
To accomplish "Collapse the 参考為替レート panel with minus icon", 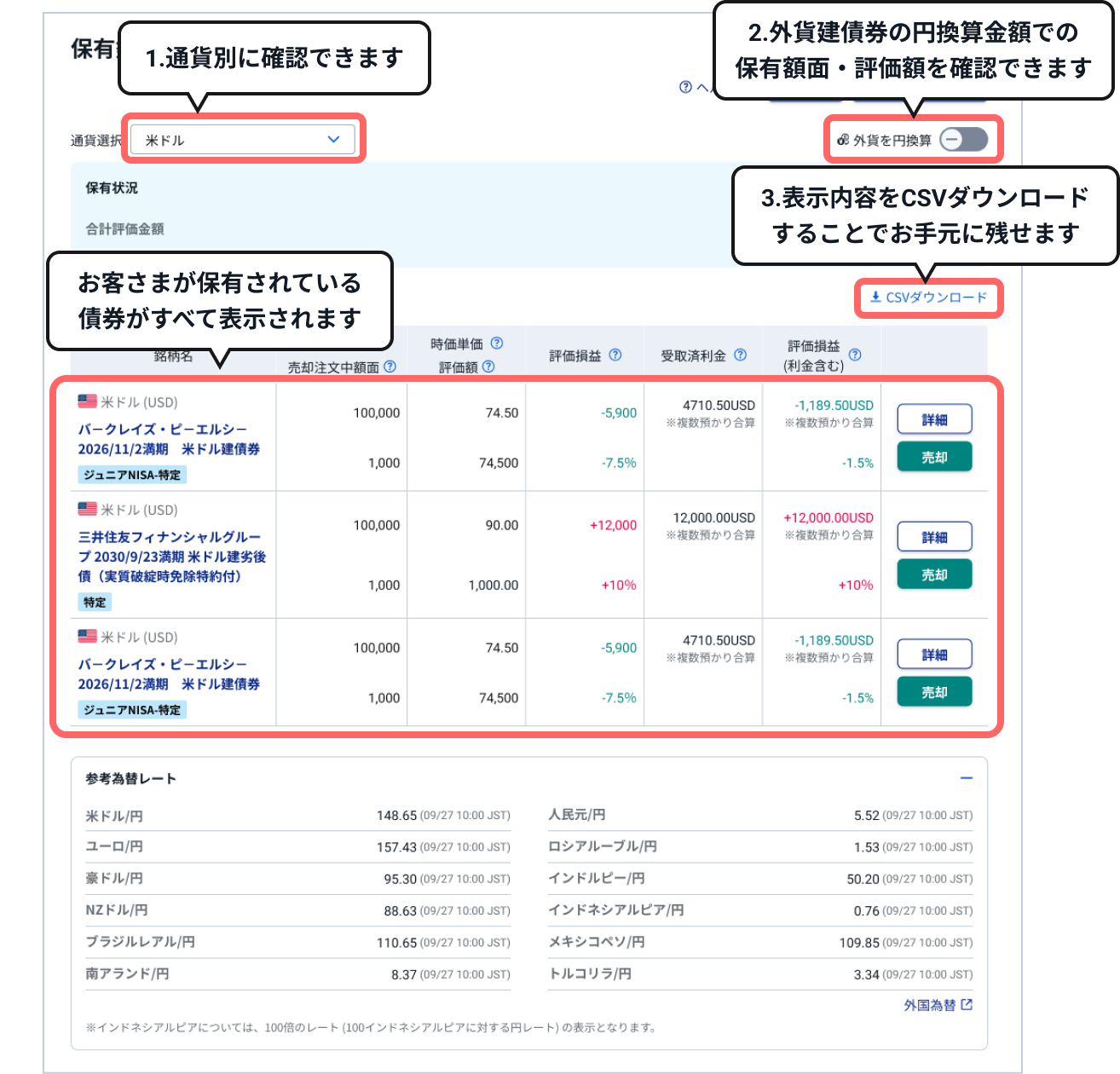I will [x=966, y=778].
